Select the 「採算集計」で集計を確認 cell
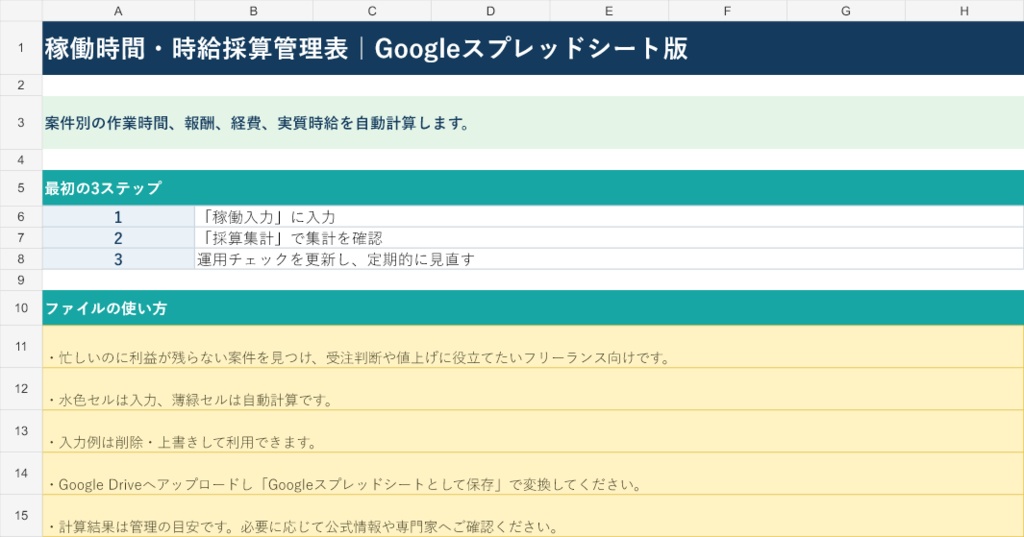 point(609,238)
